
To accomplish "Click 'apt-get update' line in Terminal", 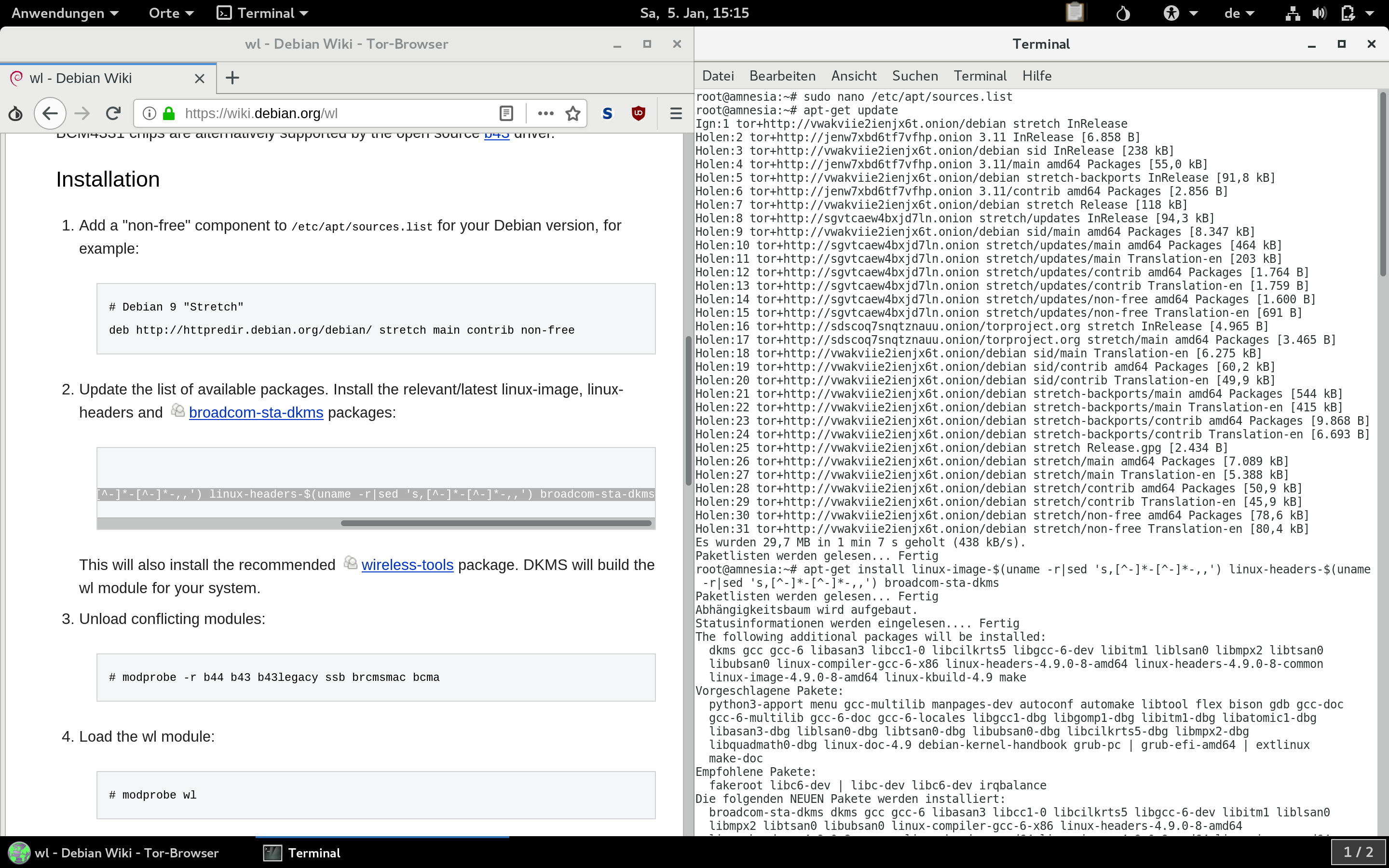I will (797, 110).
